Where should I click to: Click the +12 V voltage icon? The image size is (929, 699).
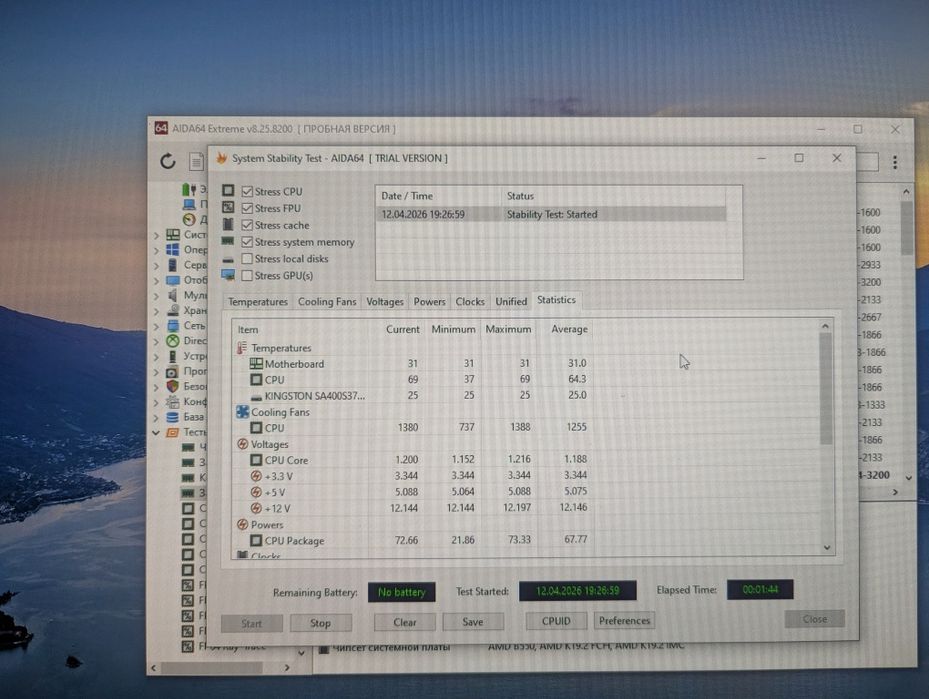256,508
